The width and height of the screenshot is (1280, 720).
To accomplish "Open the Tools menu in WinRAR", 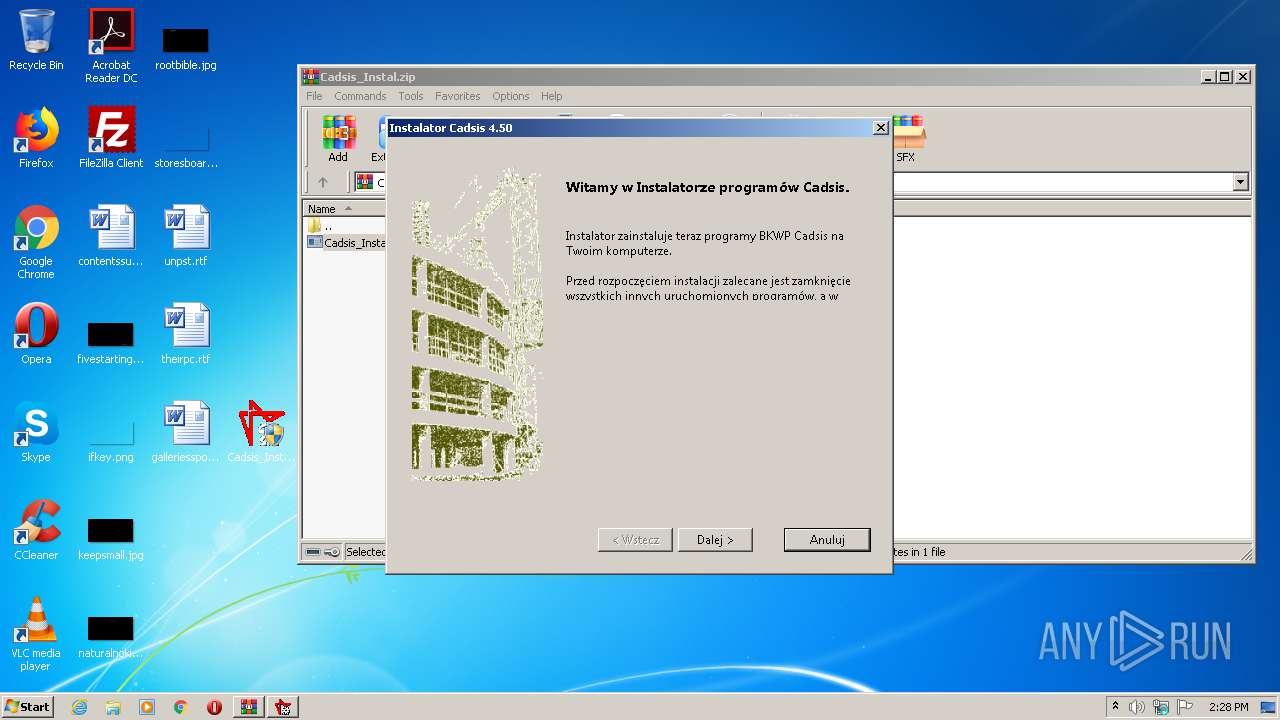I will pyautogui.click(x=411, y=96).
